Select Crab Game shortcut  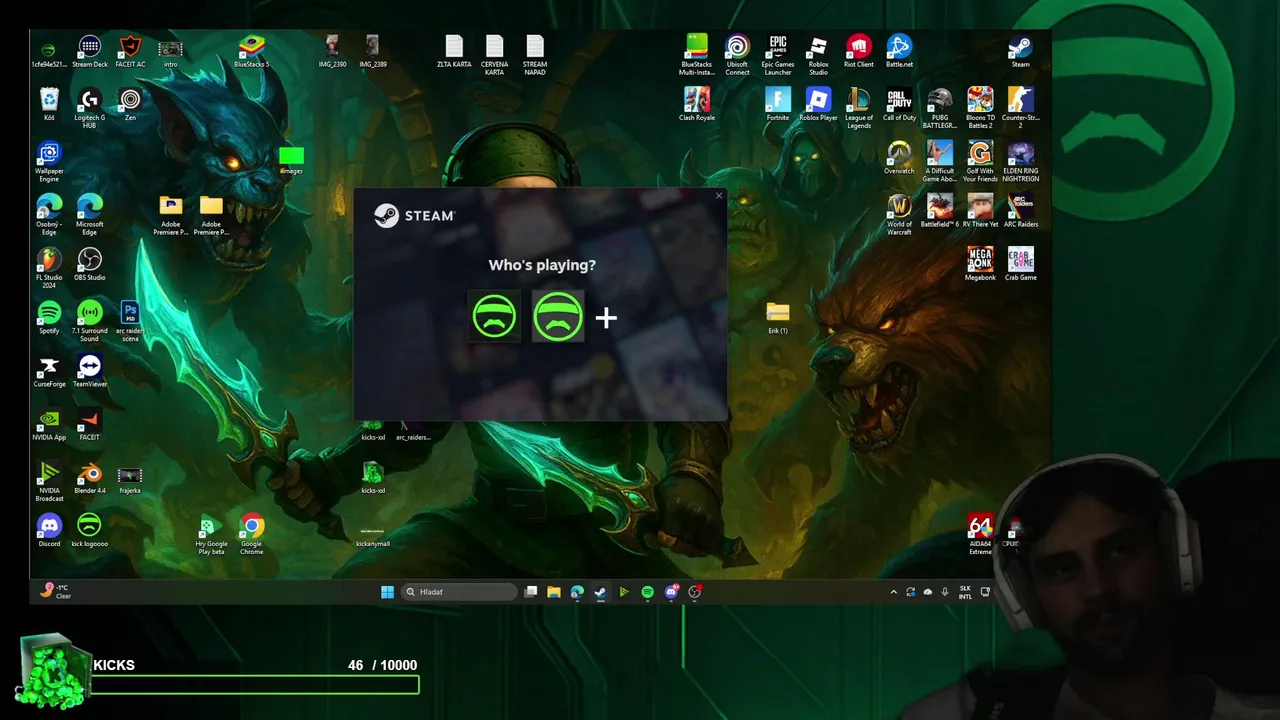click(1020, 264)
